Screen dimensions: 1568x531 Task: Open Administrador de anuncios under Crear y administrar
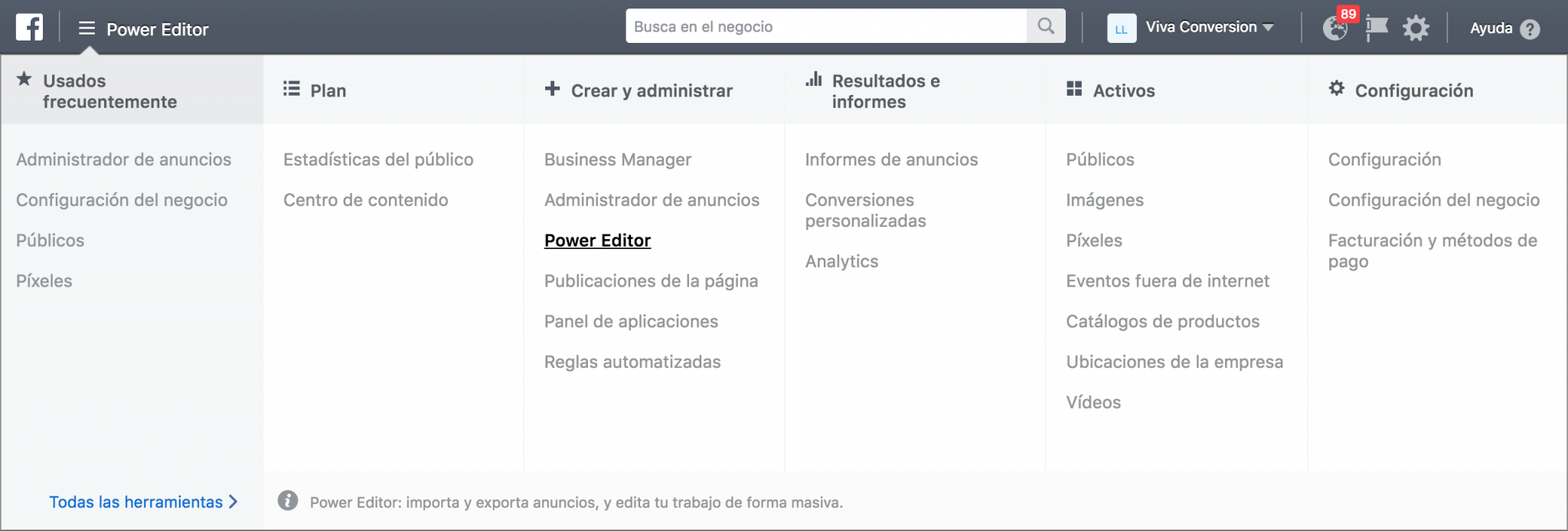pos(652,200)
